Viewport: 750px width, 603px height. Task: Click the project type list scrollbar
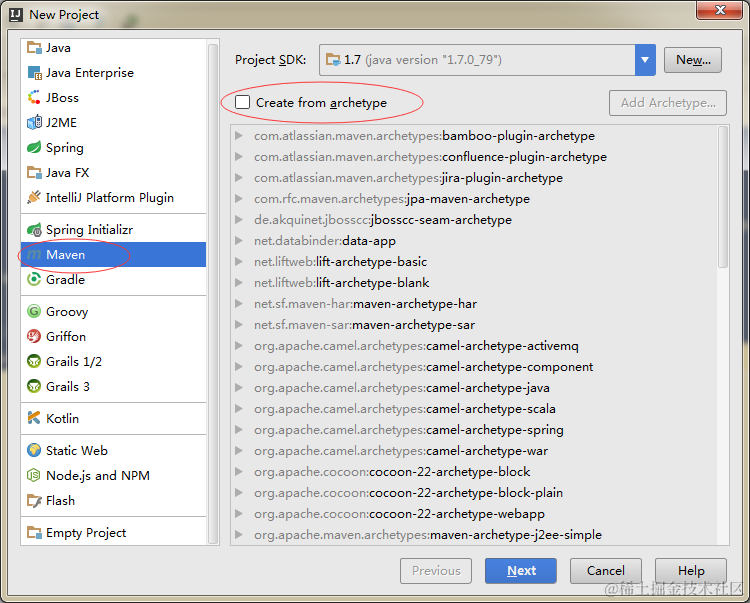213,292
